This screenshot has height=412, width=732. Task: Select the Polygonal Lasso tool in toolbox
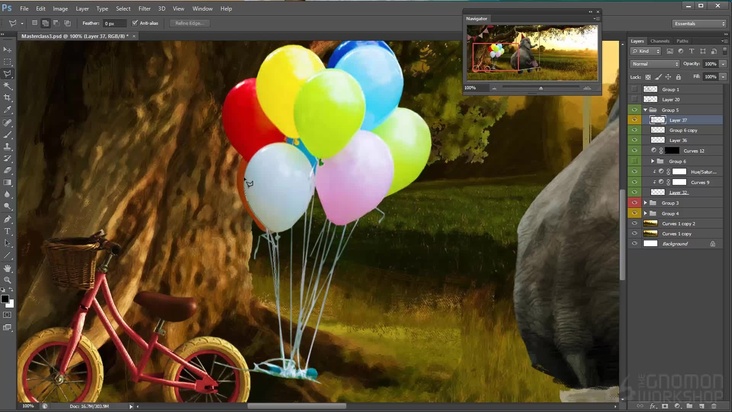(x=7, y=74)
